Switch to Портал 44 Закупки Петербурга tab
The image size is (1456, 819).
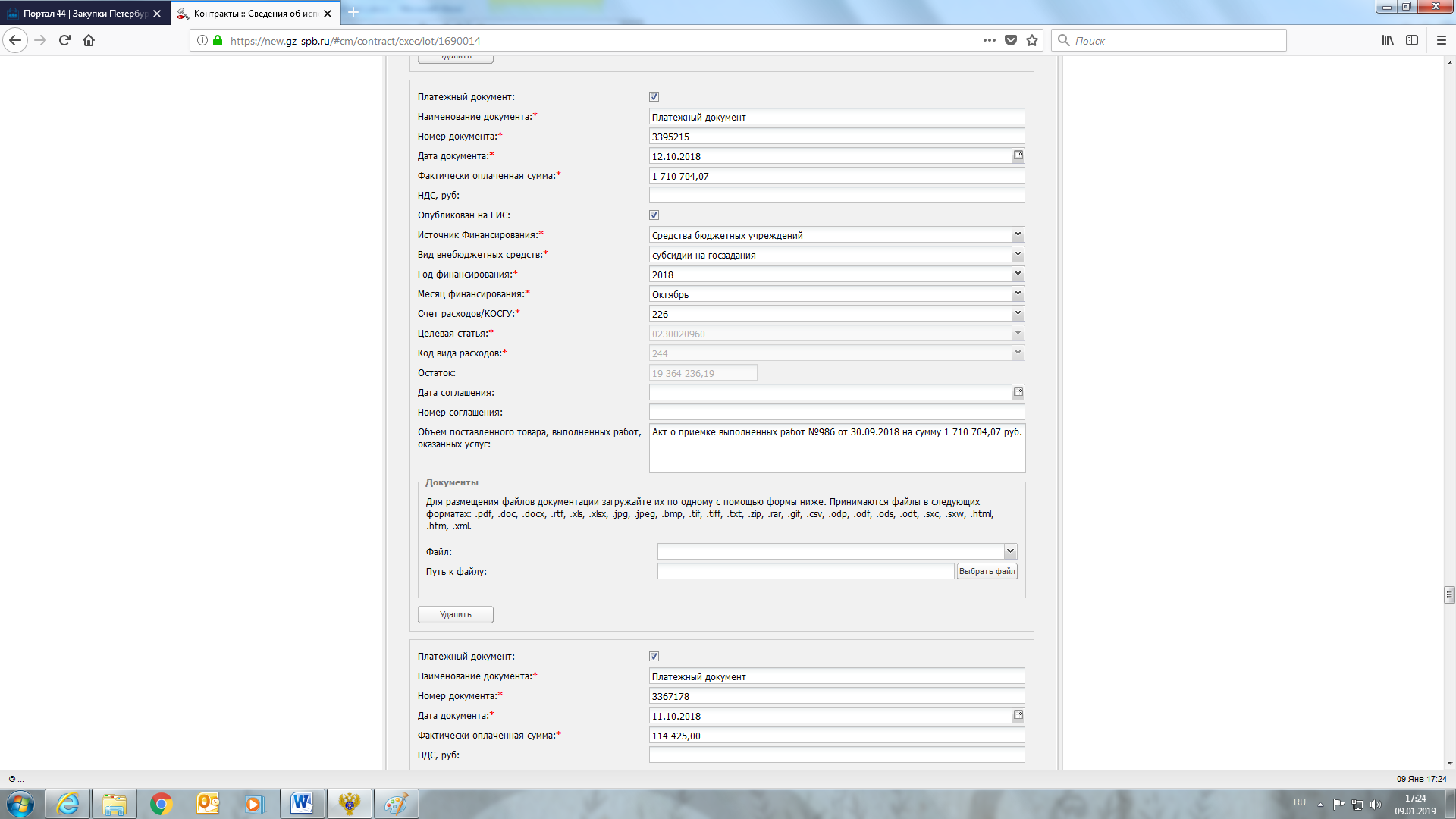[x=83, y=14]
